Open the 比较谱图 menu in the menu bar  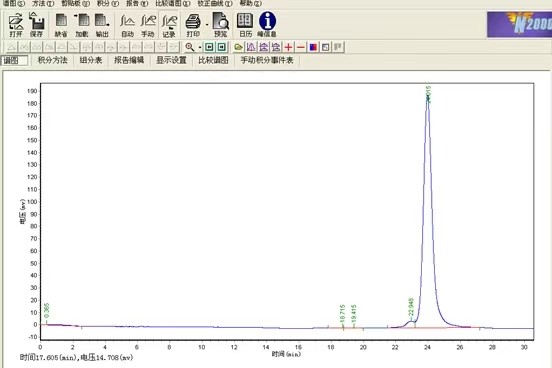tap(172, 3)
